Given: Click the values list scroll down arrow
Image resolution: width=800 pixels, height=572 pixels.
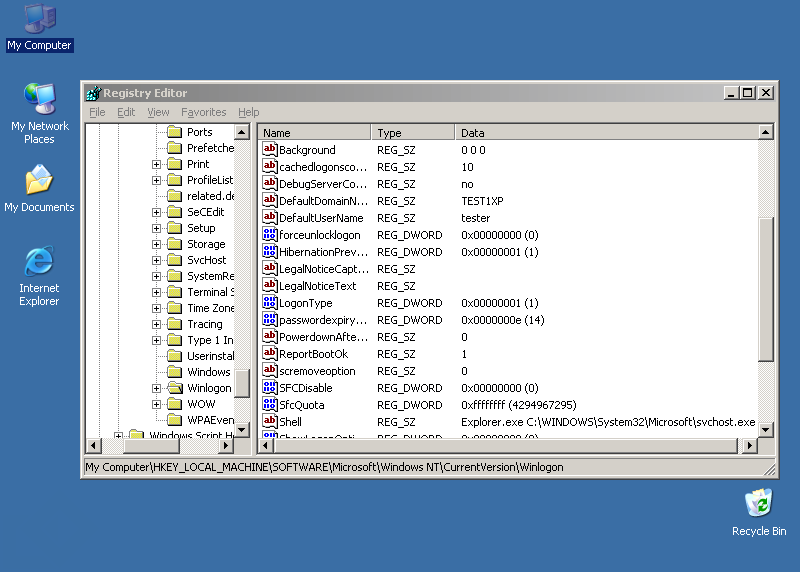Looking at the screenshot, I should click(766, 430).
